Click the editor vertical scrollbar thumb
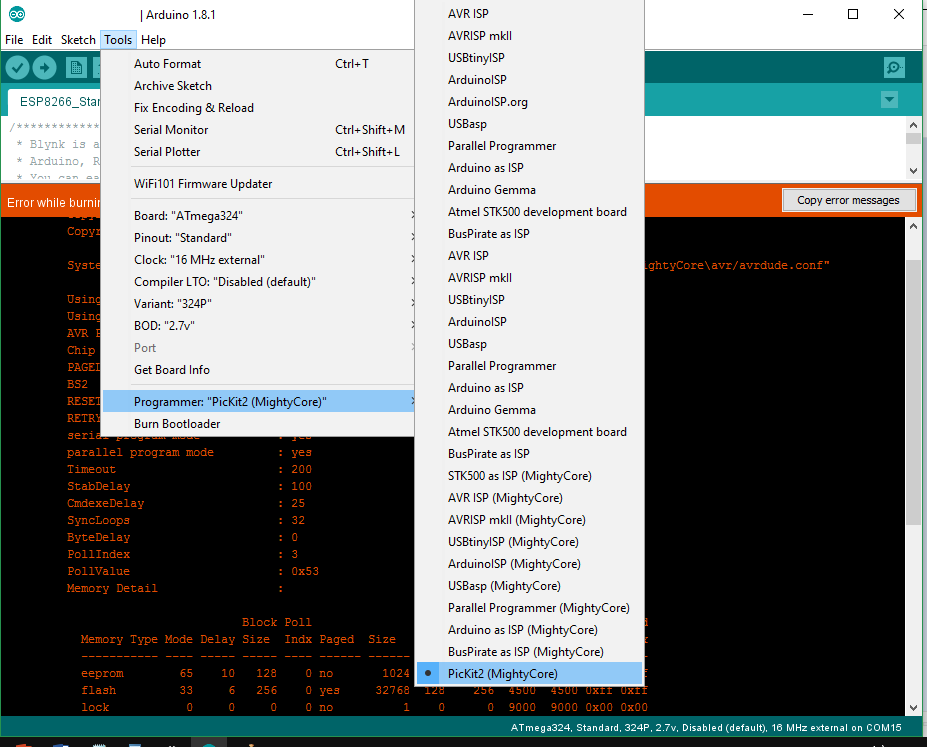Viewport: 927px width, 747px height. pos(913,138)
